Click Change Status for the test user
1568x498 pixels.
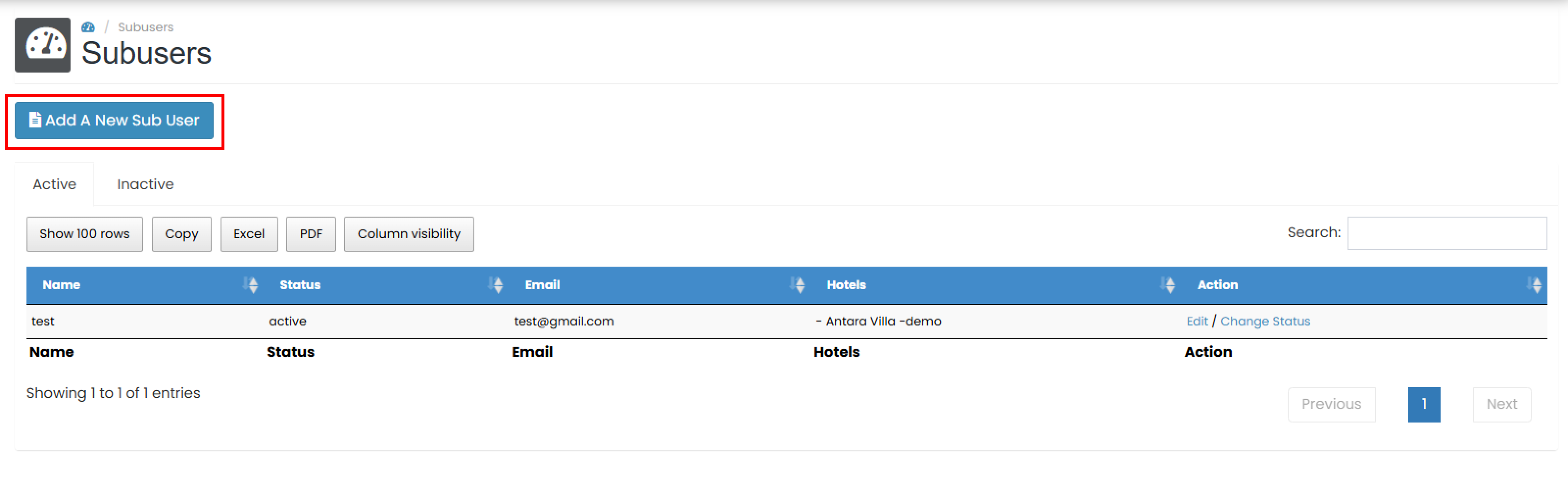coord(1266,321)
